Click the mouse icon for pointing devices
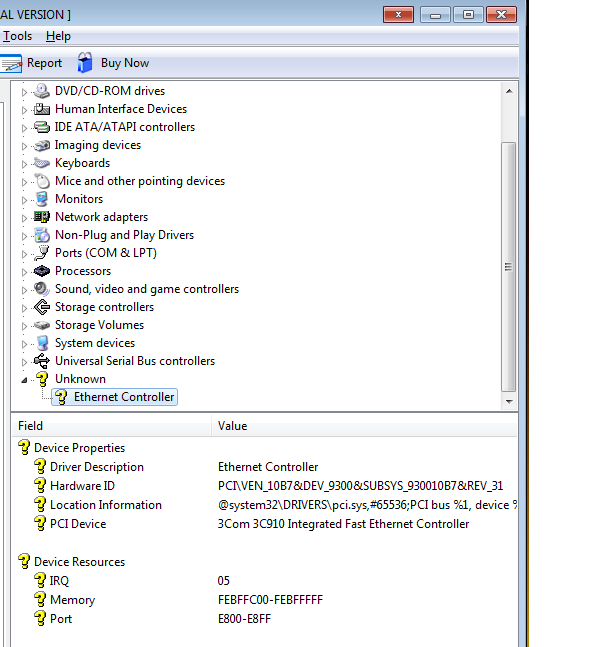This screenshot has width=614, height=647. click(42, 181)
